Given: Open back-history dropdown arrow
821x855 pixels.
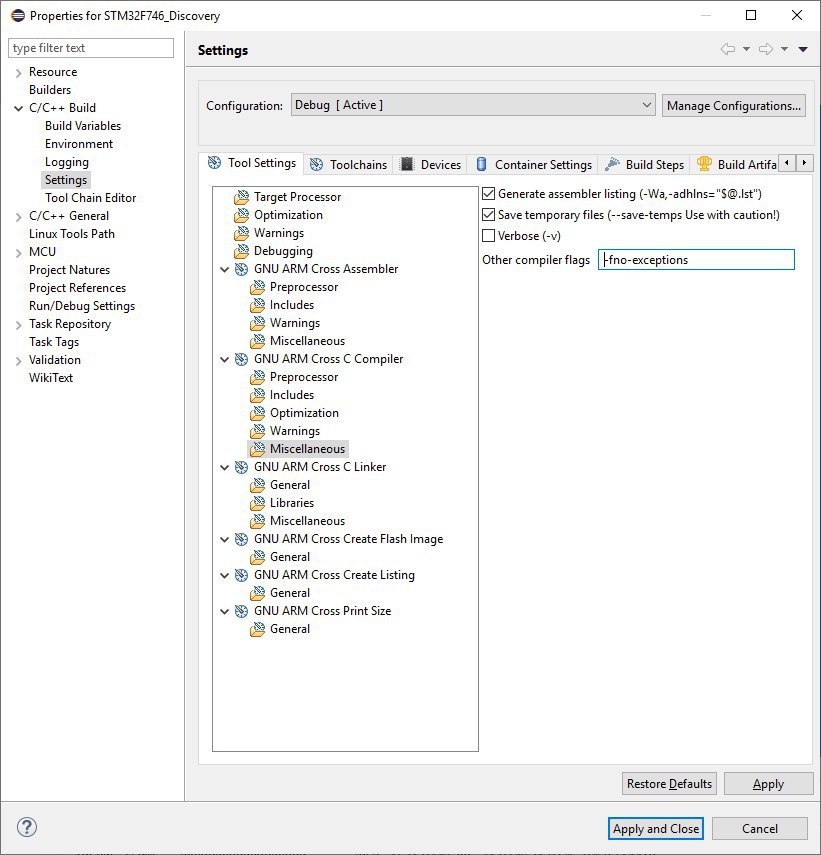Looking at the screenshot, I should [746, 49].
